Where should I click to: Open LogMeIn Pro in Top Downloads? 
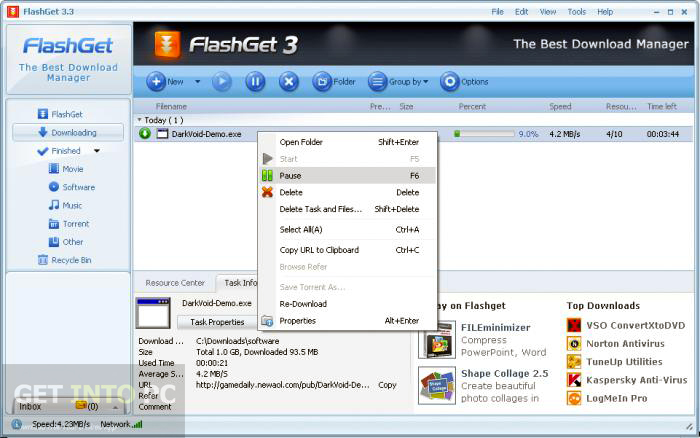[617, 398]
